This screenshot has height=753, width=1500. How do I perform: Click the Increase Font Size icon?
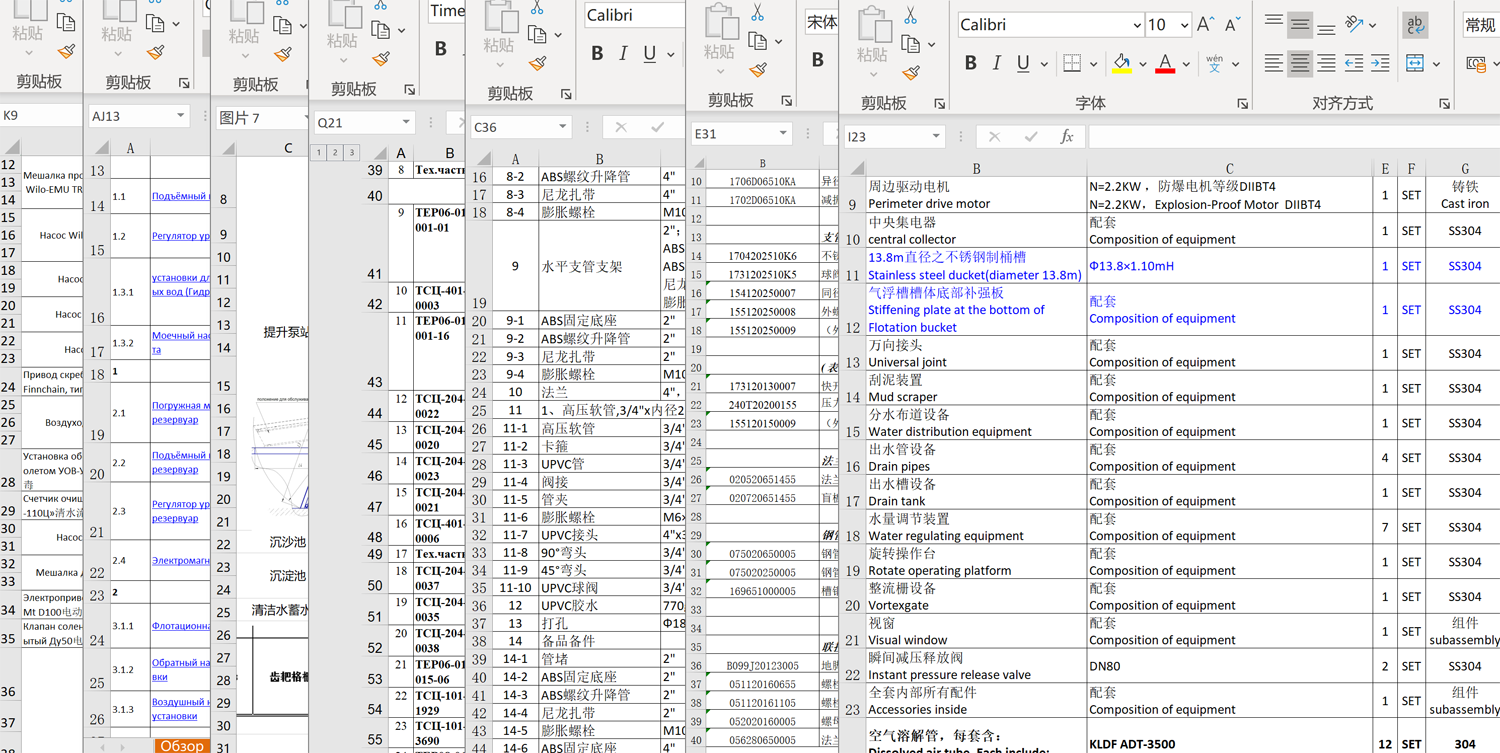click(x=1206, y=25)
